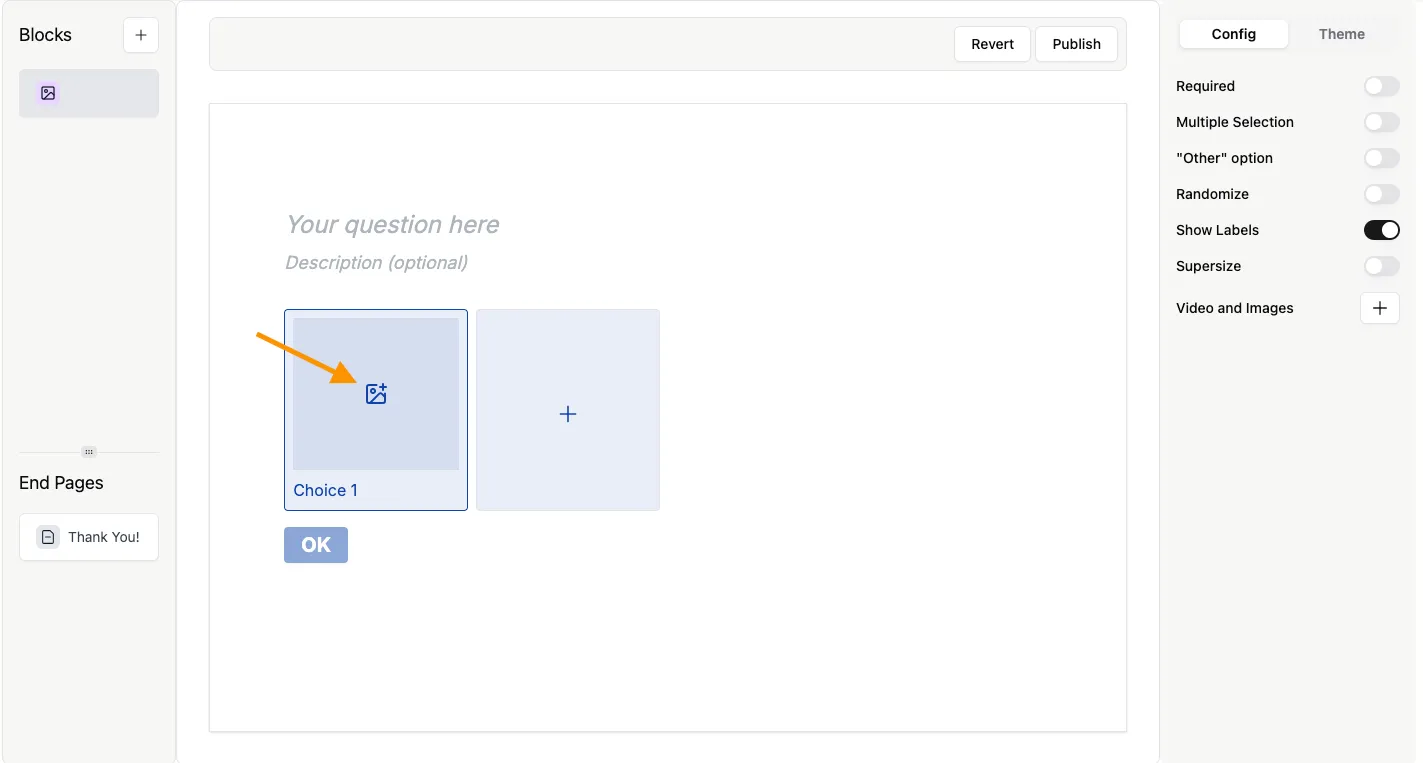Viewport: 1423px width, 763px height.
Task: Click the image upload icon on Choice 1
Action: tap(376, 393)
